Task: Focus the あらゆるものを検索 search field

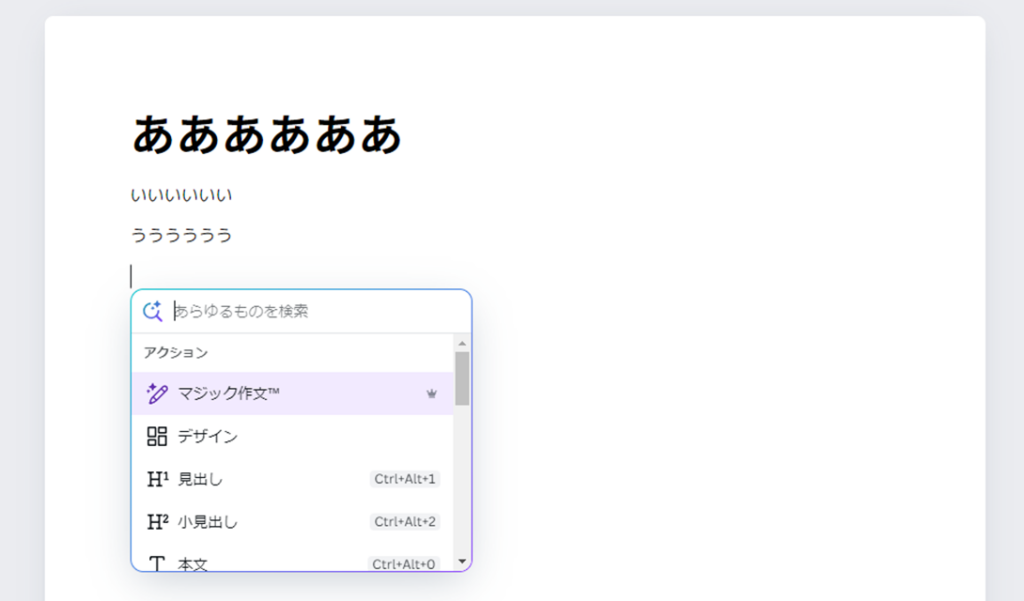Action: pos(310,311)
